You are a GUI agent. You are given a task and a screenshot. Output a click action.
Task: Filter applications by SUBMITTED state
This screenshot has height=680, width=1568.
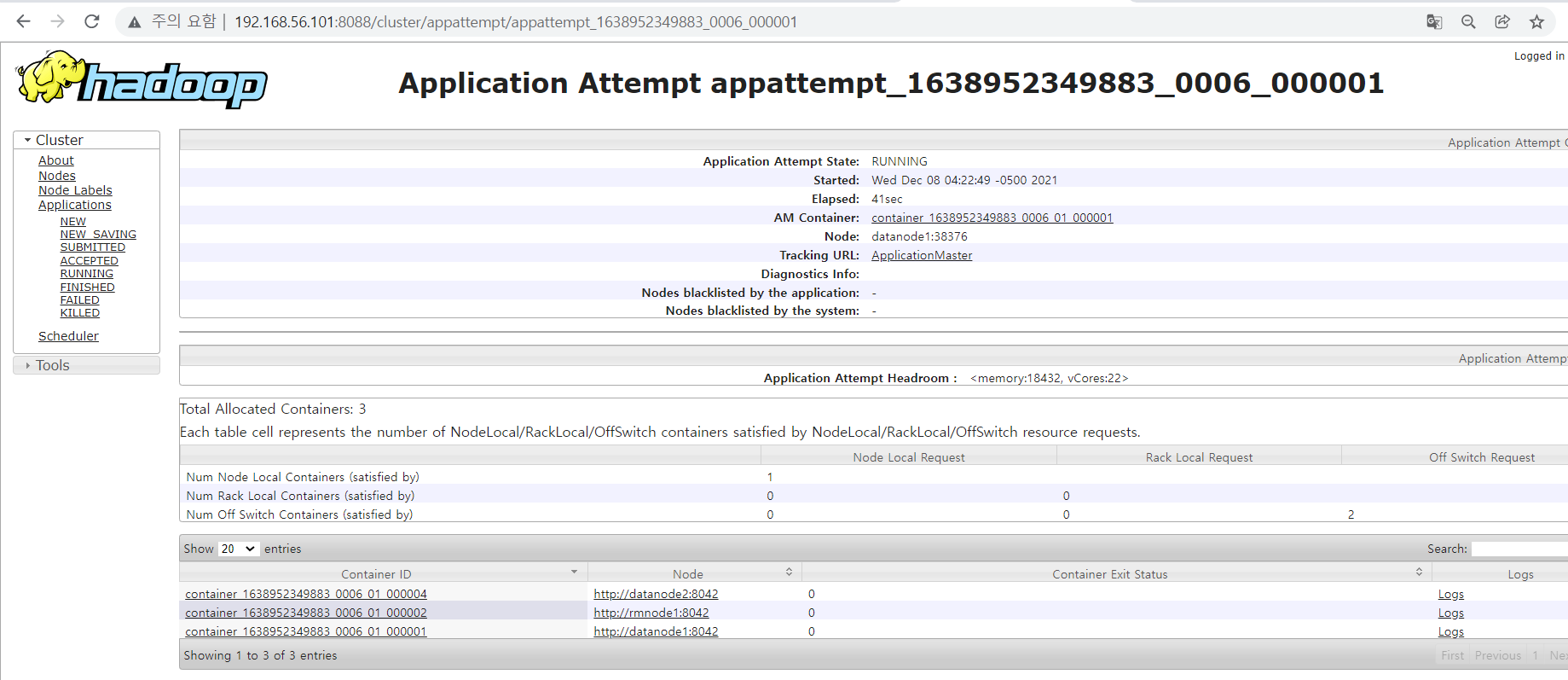93,247
